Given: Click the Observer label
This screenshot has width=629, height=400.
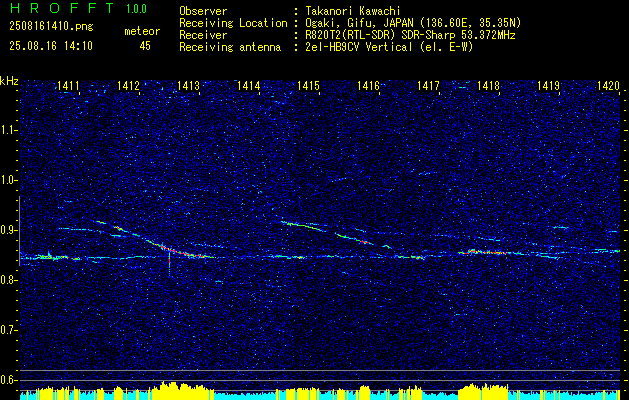Looking at the screenshot, I should tap(203, 11).
